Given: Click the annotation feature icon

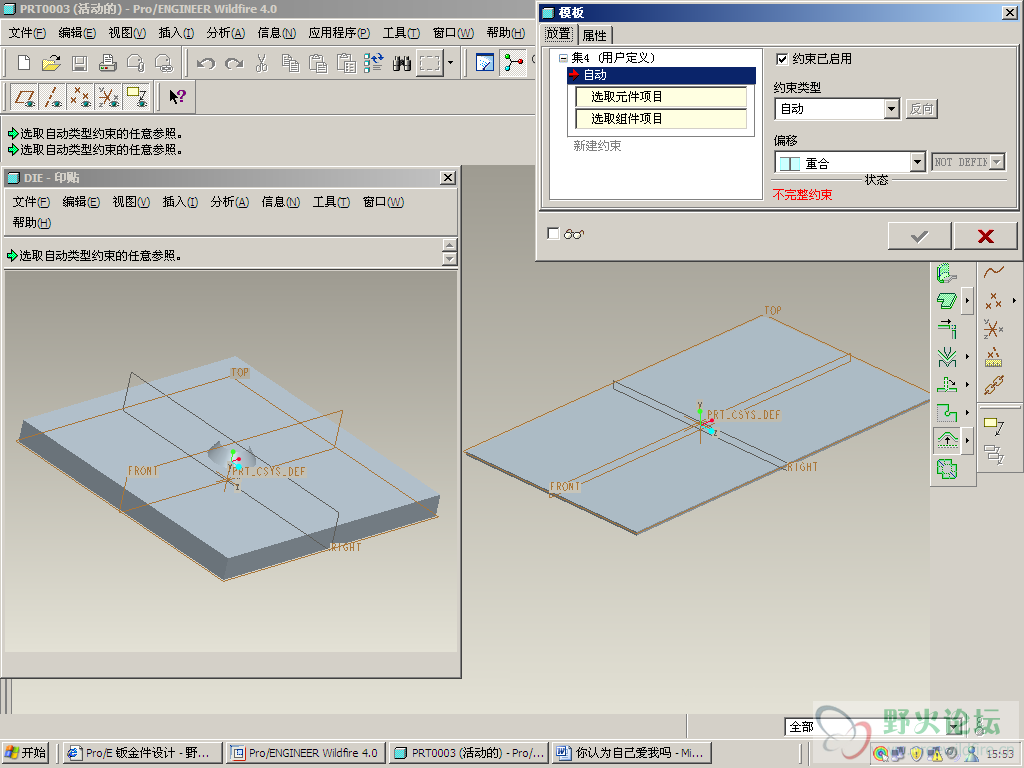Looking at the screenshot, I should [993, 426].
